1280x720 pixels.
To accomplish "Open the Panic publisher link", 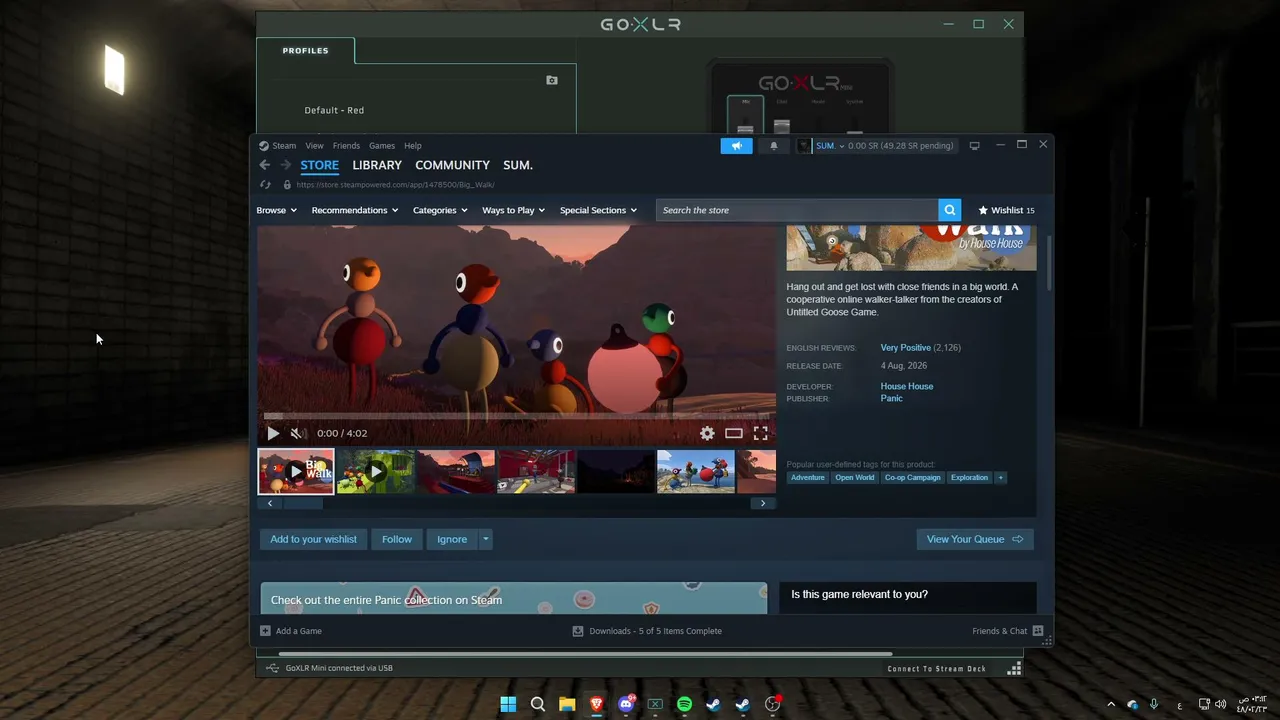I will pos(891,398).
